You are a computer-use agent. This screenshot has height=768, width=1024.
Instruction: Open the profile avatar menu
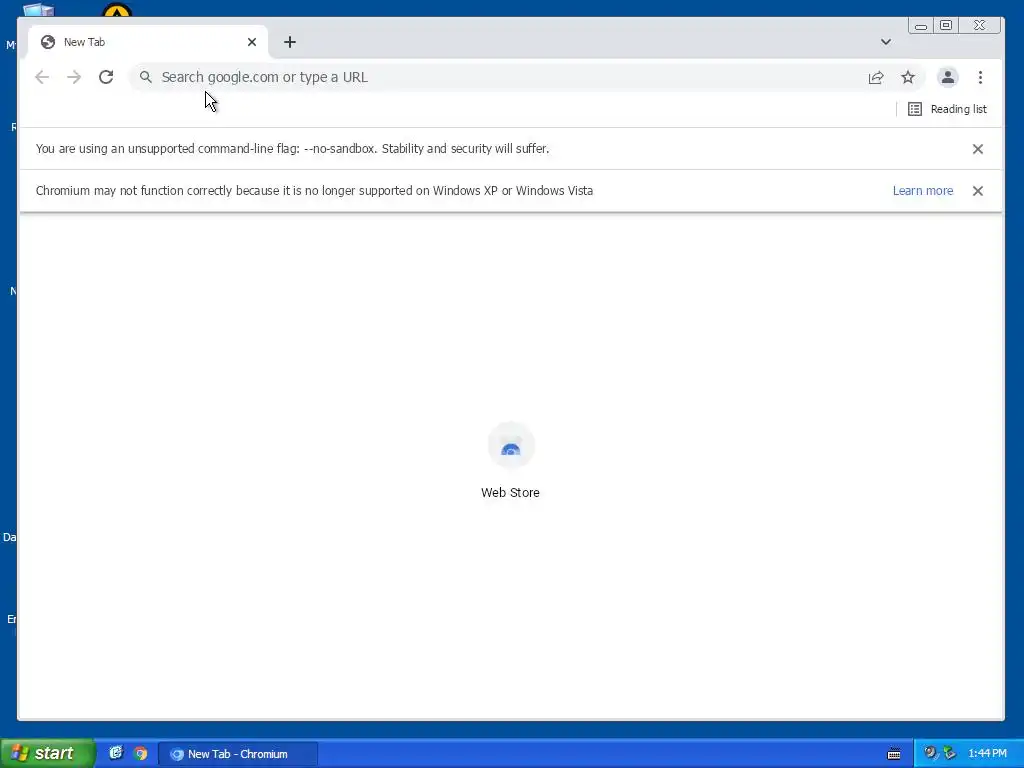coord(948,77)
